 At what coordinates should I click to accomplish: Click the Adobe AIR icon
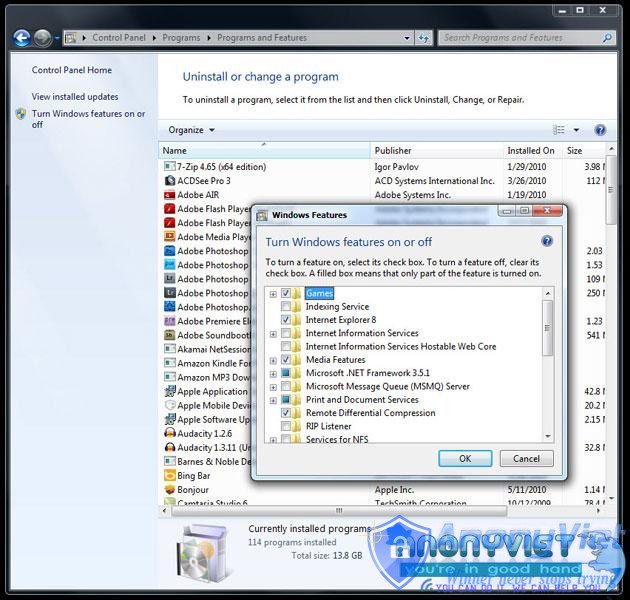pyautogui.click(x=170, y=195)
